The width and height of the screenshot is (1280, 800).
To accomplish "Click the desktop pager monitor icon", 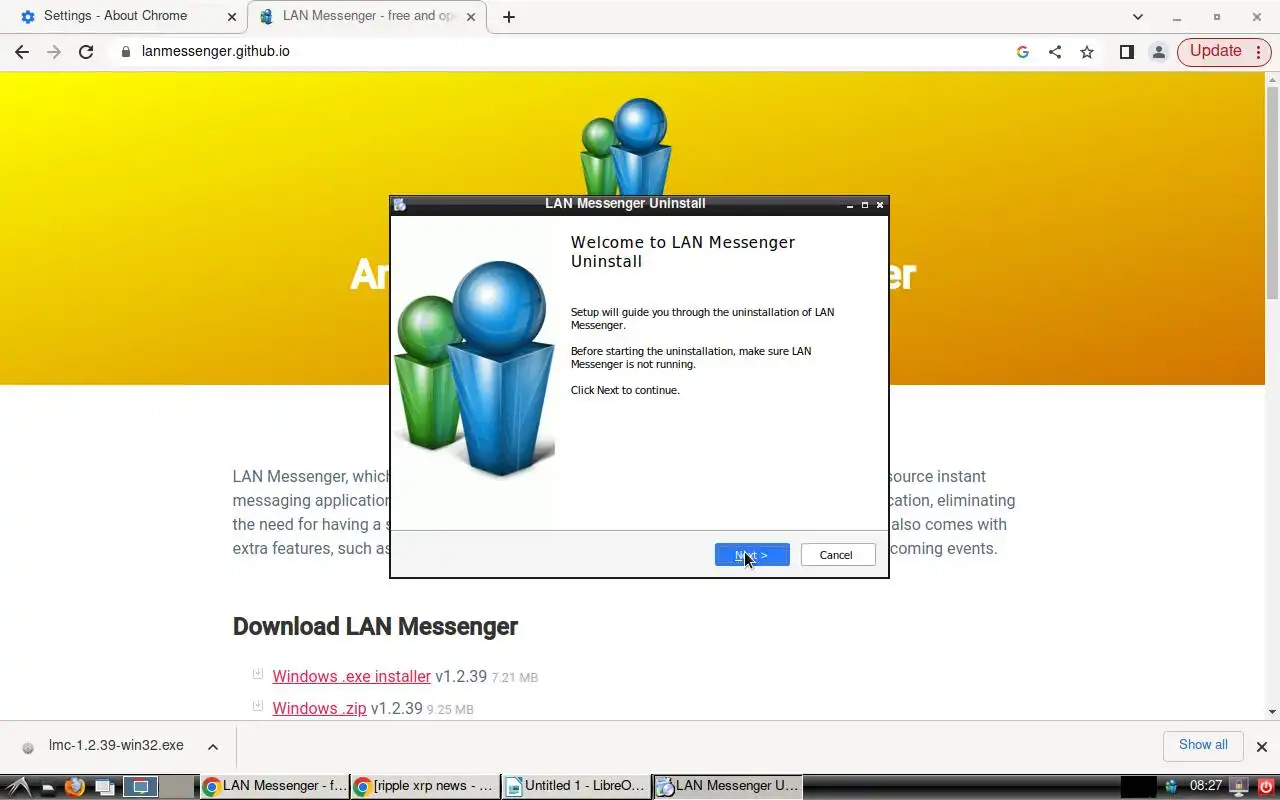I will 141,787.
